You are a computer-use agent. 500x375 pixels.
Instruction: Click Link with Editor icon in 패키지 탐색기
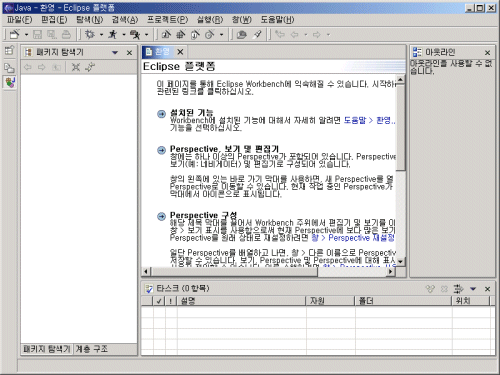click(x=89, y=67)
